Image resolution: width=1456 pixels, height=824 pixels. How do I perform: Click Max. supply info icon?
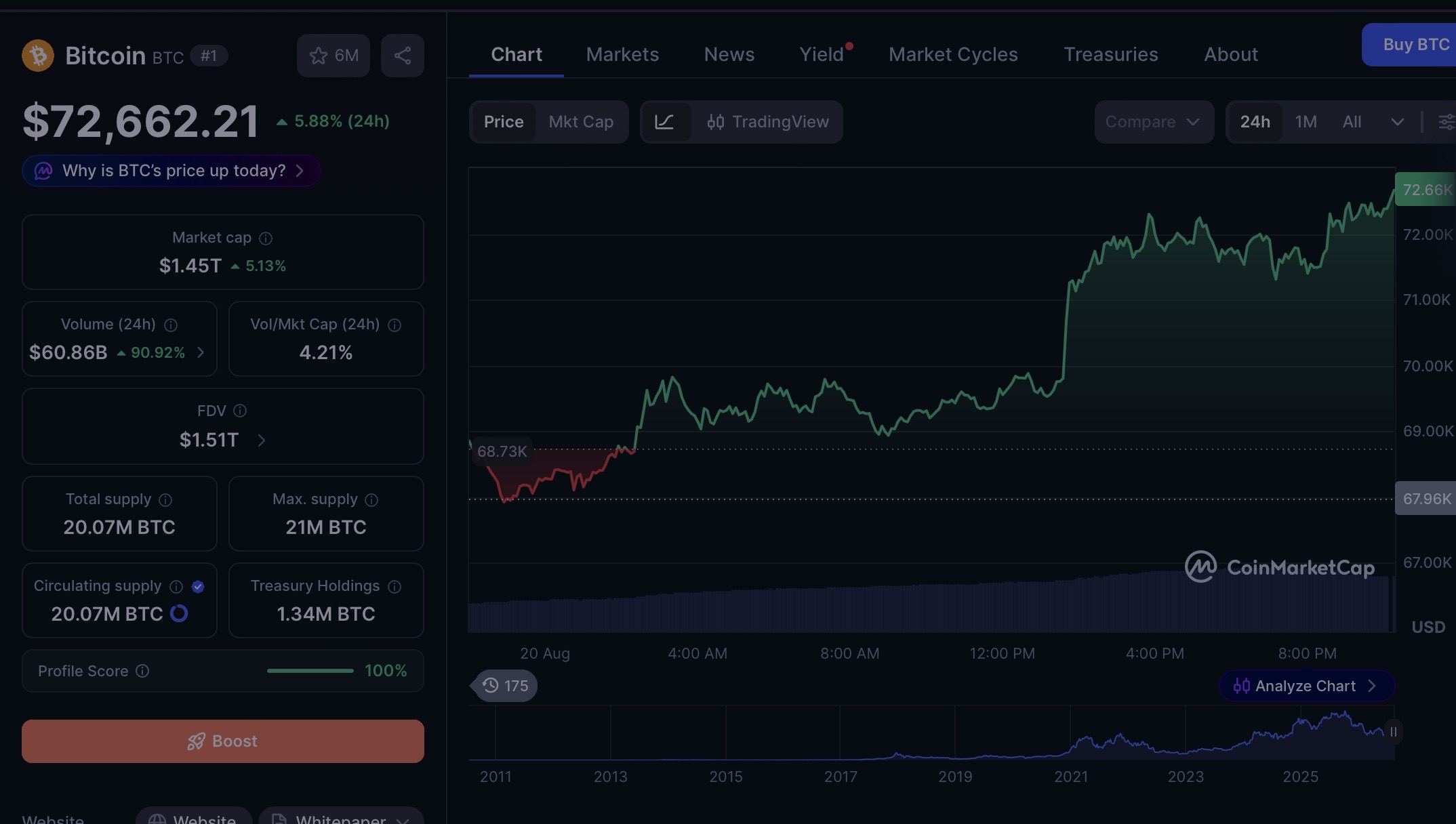371,500
